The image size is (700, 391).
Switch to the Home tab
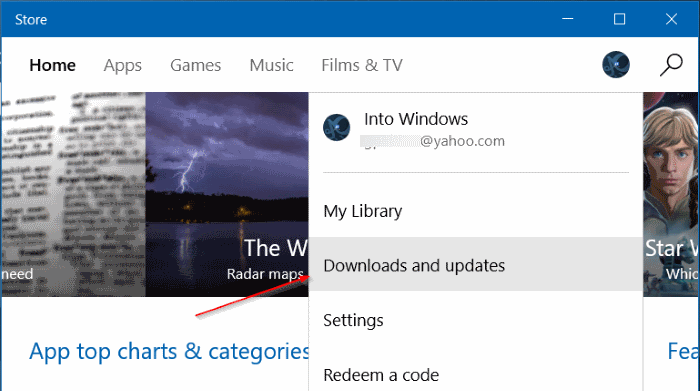53,65
